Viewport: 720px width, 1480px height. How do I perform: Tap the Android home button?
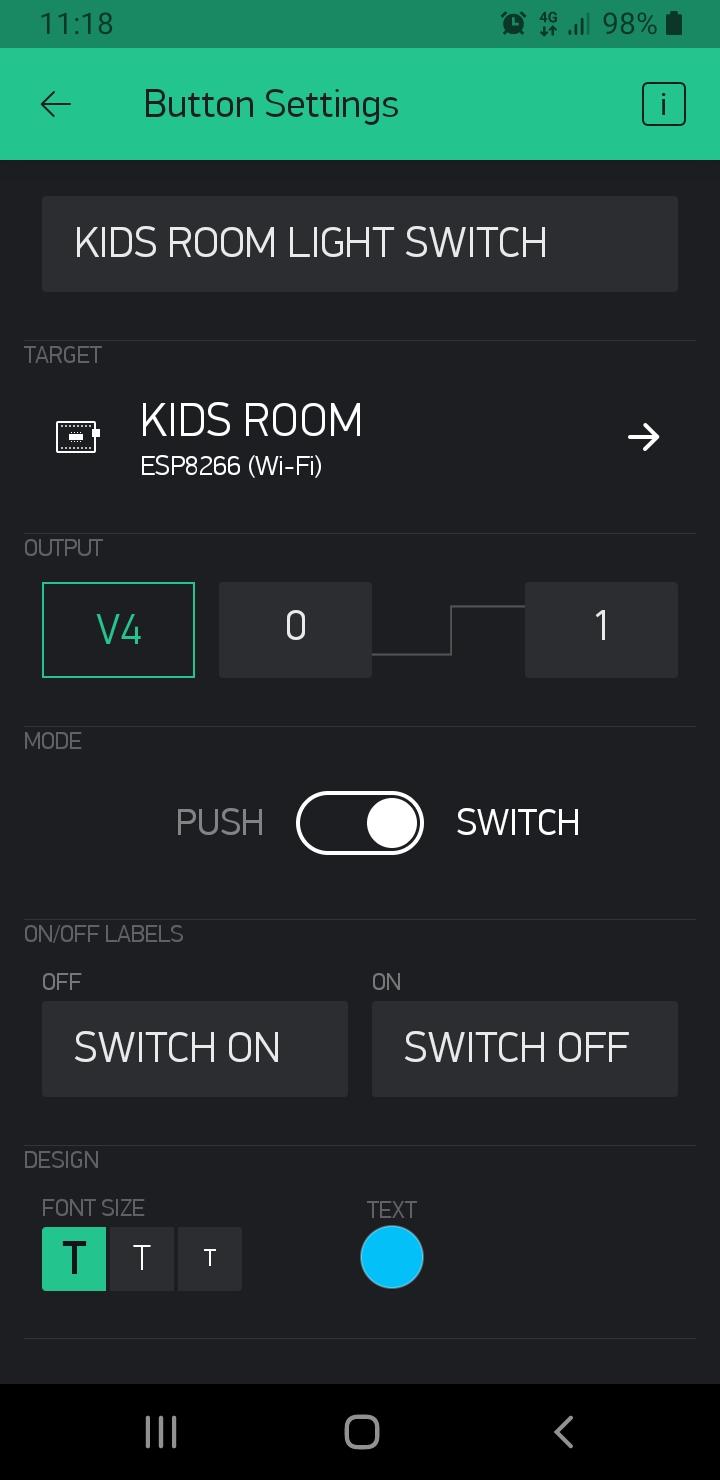tap(361, 1432)
